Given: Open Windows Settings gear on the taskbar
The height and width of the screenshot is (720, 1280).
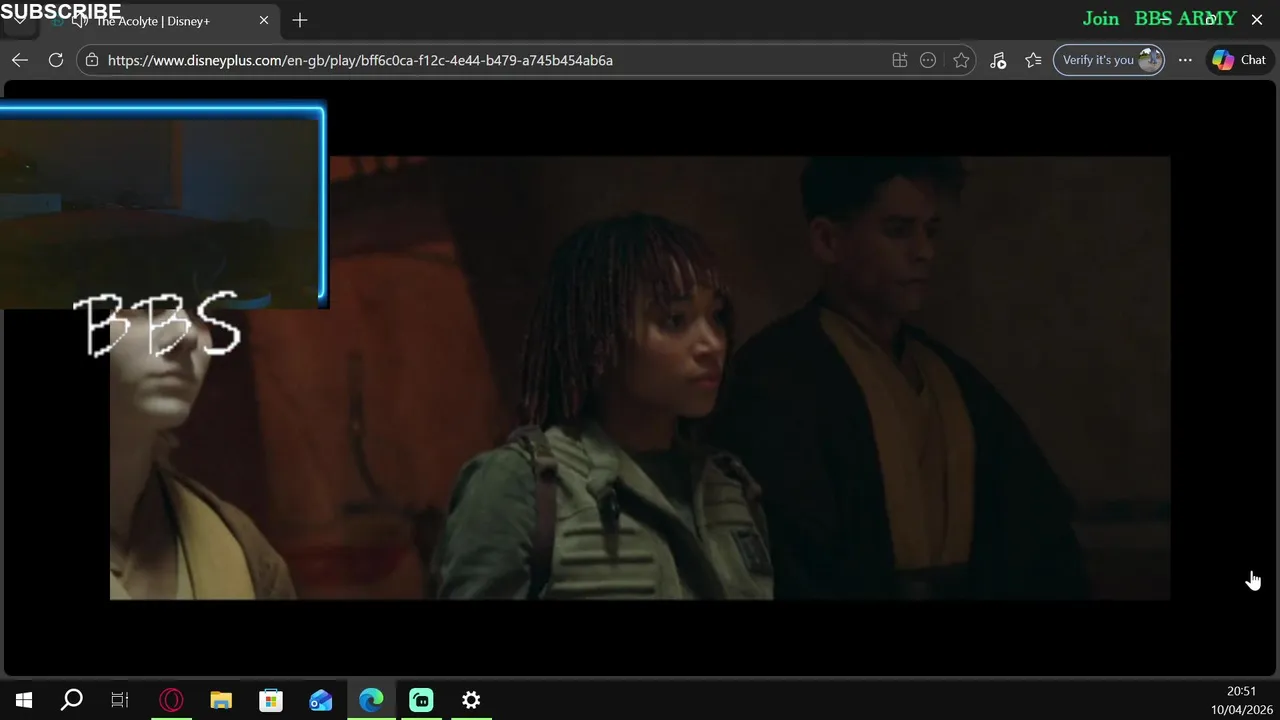Looking at the screenshot, I should (x=471, y=700).
